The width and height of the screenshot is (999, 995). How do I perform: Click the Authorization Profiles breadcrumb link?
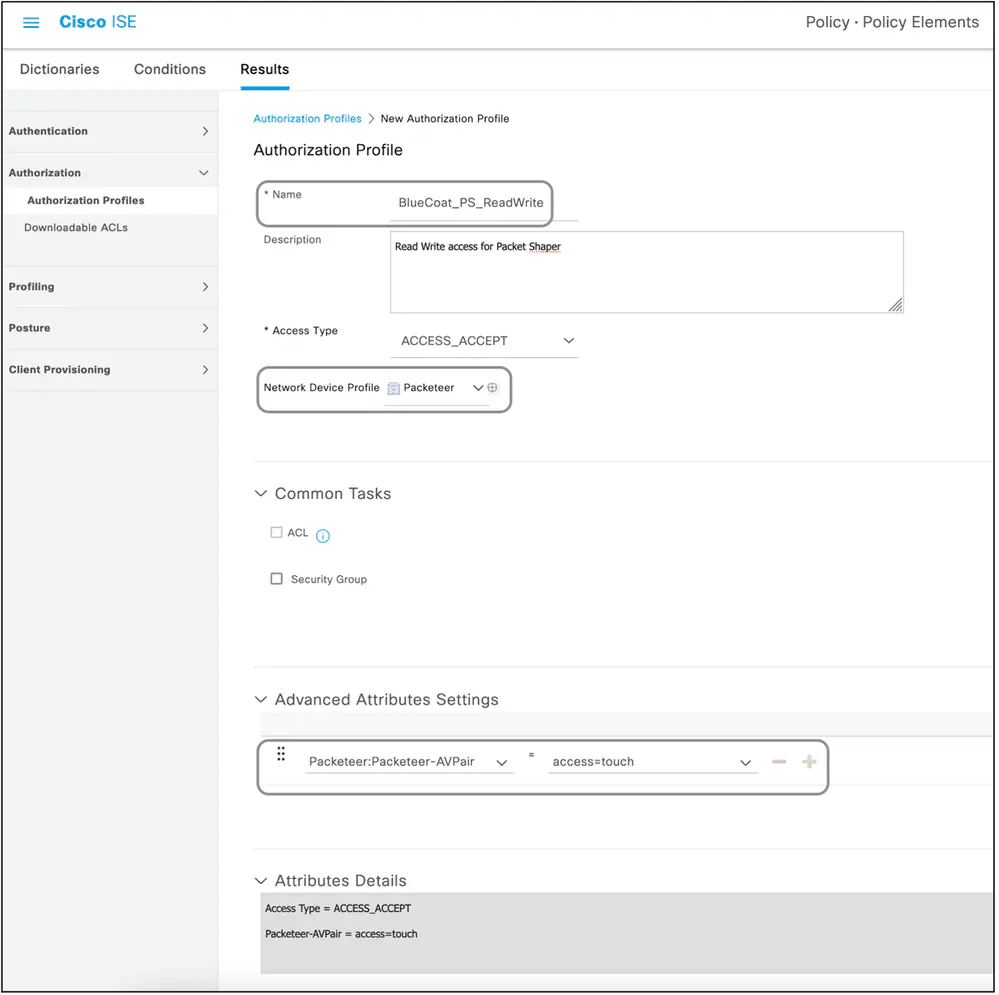point(307,118)
